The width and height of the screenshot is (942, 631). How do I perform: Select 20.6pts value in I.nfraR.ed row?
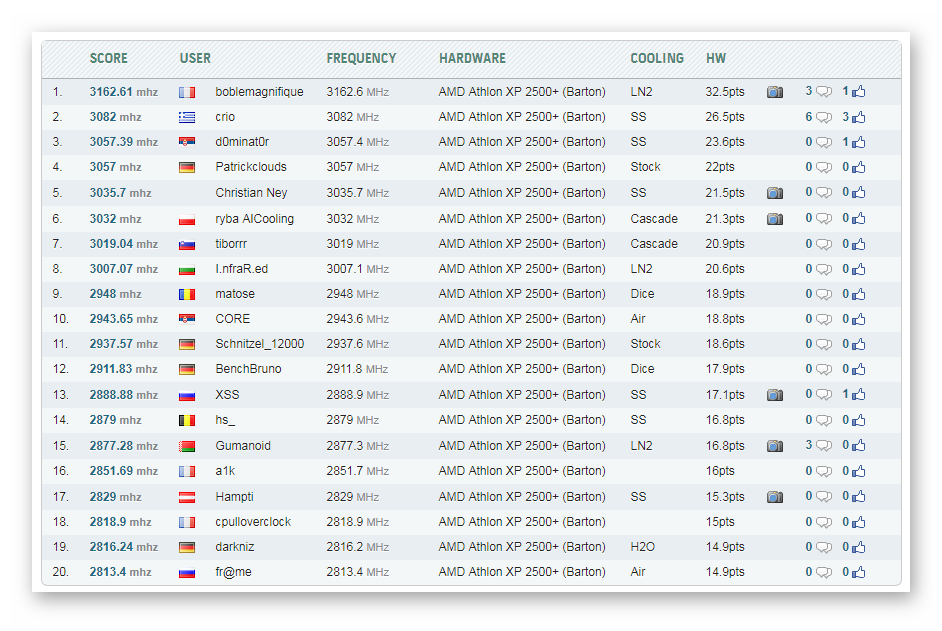pos(725,269)
